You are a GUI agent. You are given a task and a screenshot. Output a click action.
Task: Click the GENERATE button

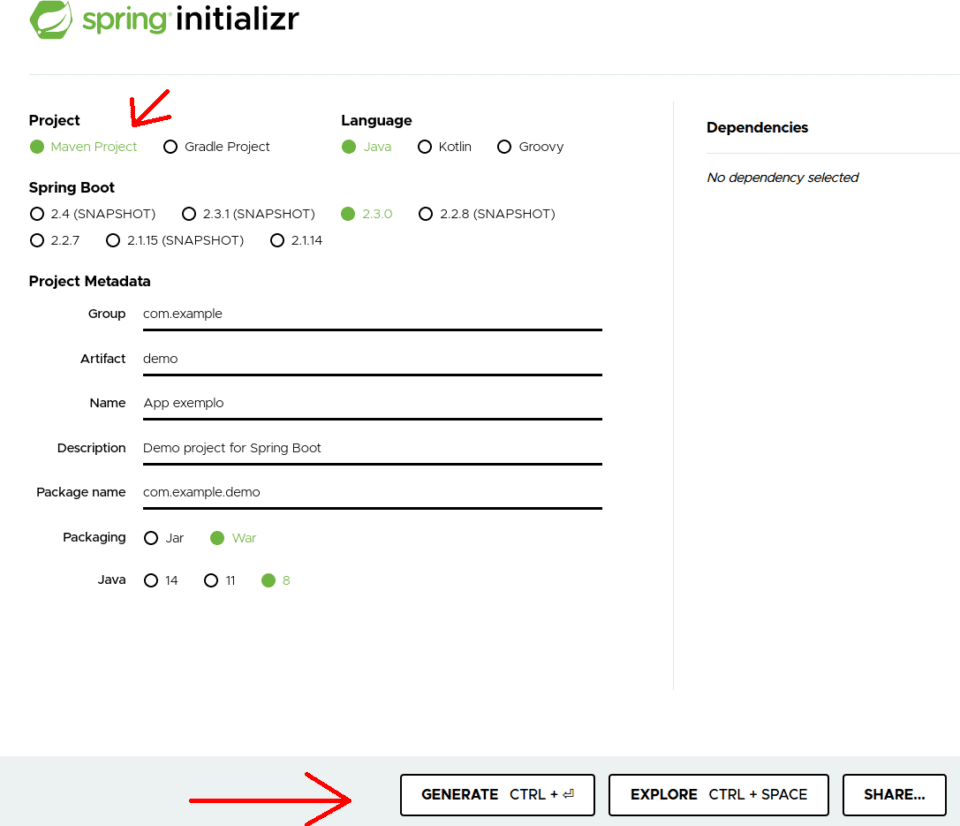(x=497, y=795)
